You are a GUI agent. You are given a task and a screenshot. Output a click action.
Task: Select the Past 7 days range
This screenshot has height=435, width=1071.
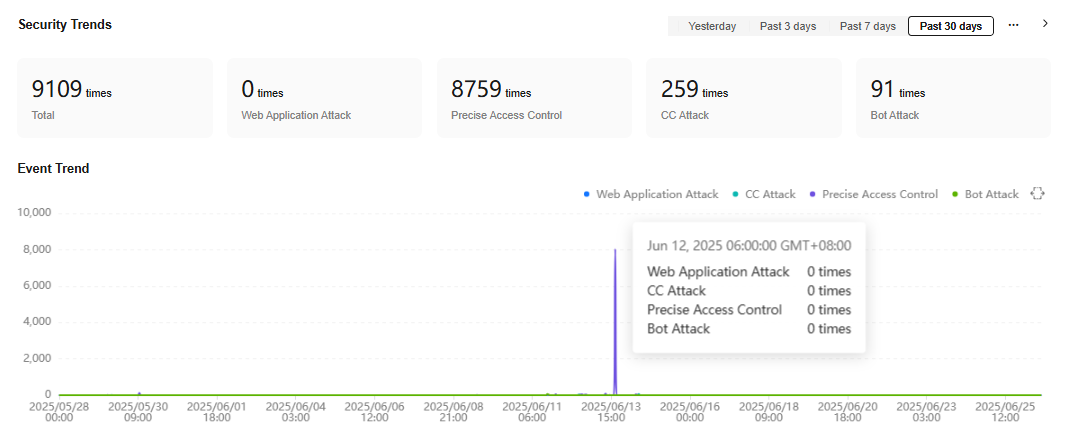pos(867,26)
